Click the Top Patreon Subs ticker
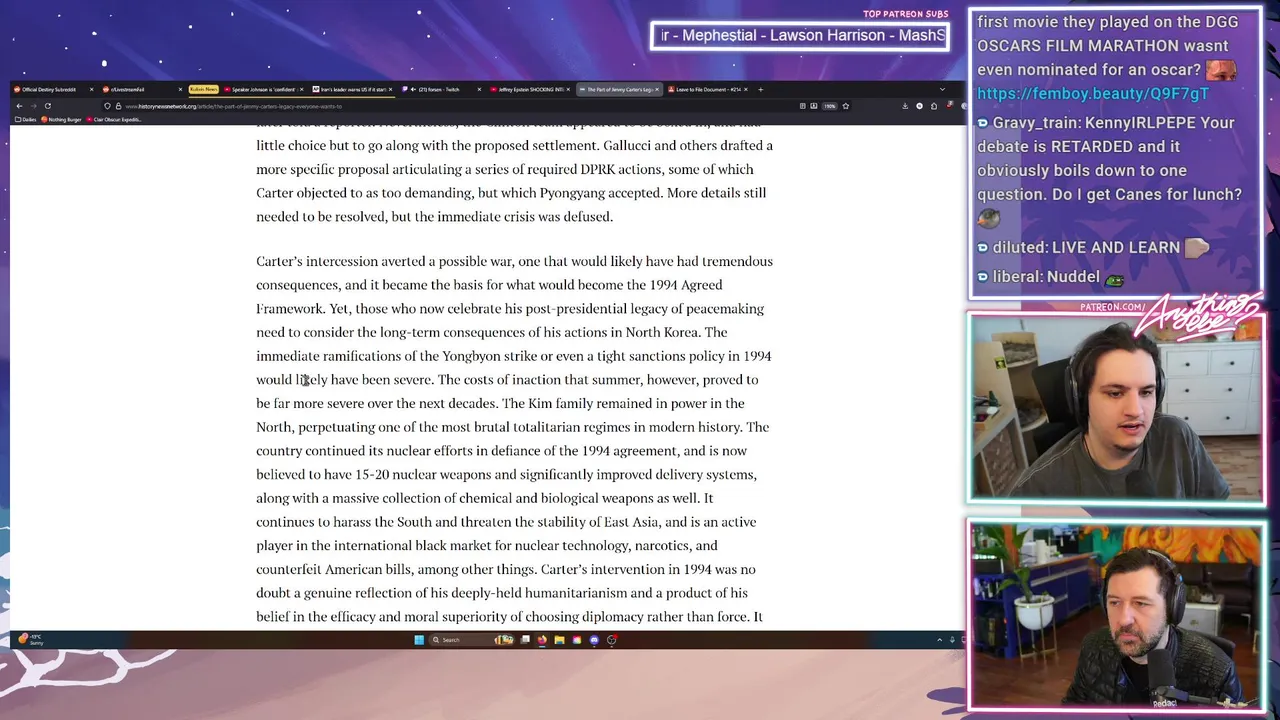This screenshot has width=1280, height=720. point(800,35)
